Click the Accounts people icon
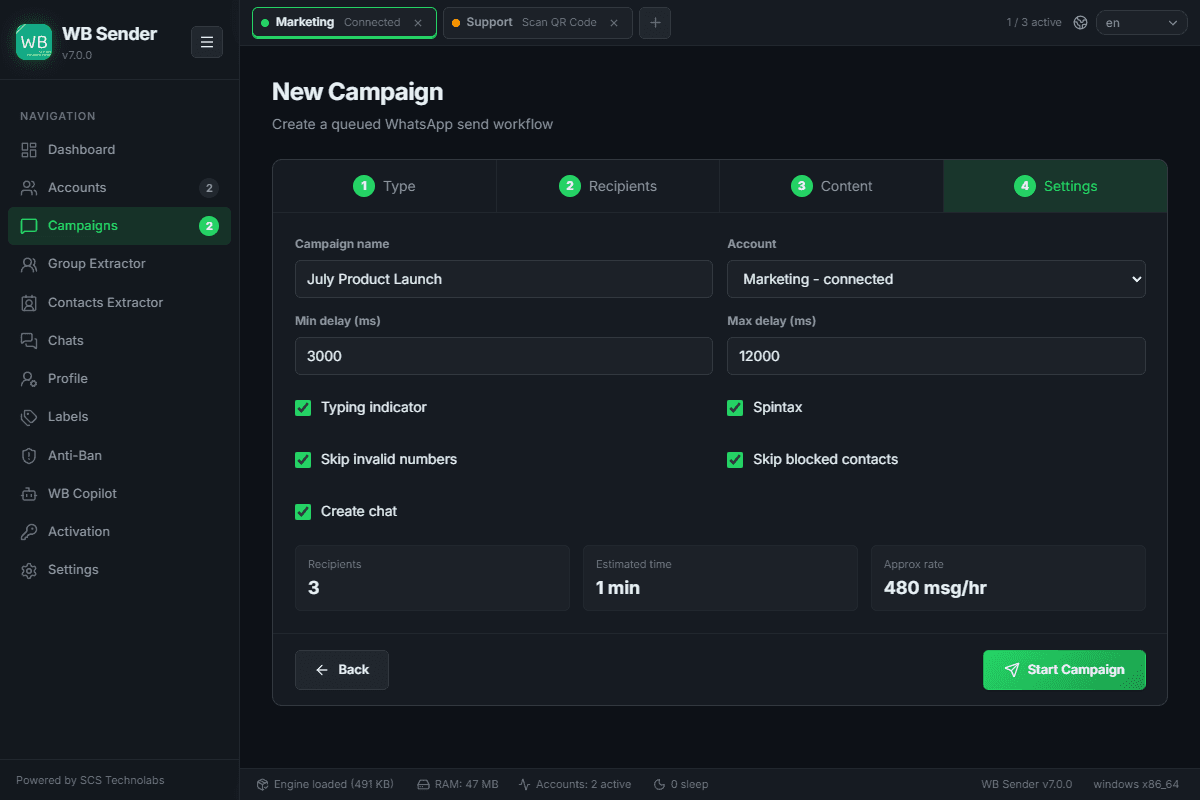 coord(29,188)
